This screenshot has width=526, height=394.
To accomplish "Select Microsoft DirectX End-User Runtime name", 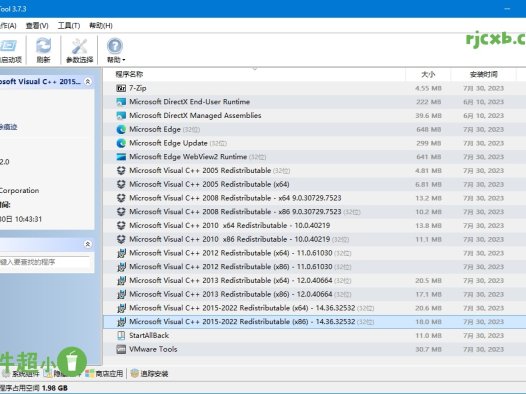I will pos(190,102).
